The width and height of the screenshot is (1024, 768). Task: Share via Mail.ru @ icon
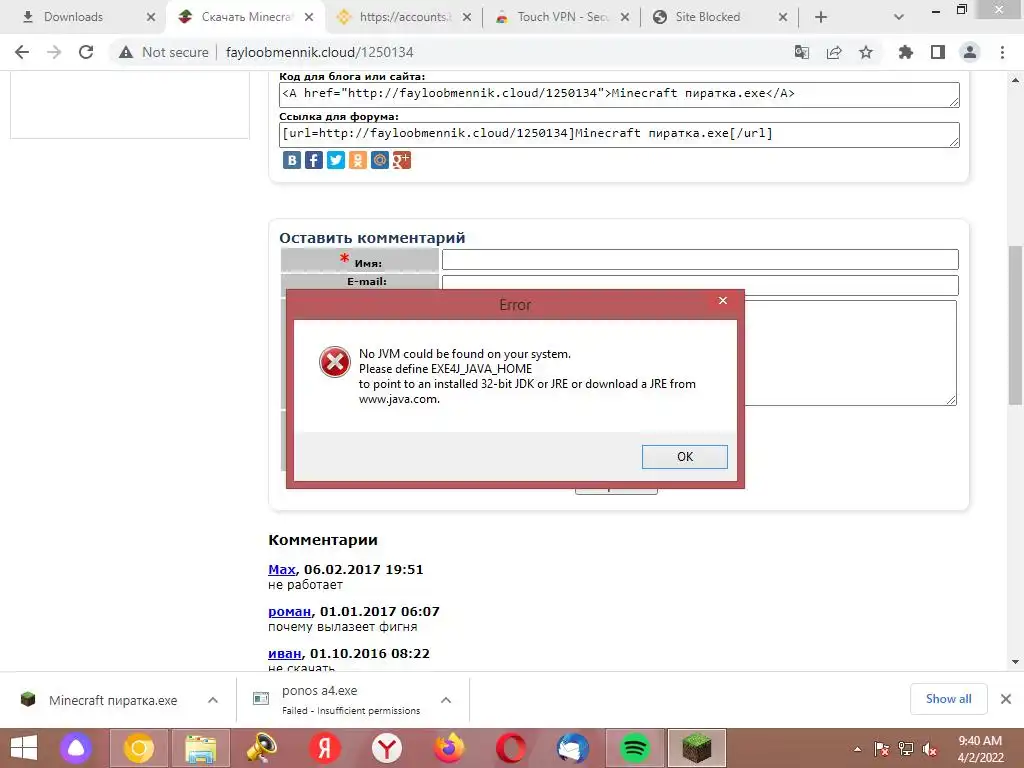(x=379, y=160)
